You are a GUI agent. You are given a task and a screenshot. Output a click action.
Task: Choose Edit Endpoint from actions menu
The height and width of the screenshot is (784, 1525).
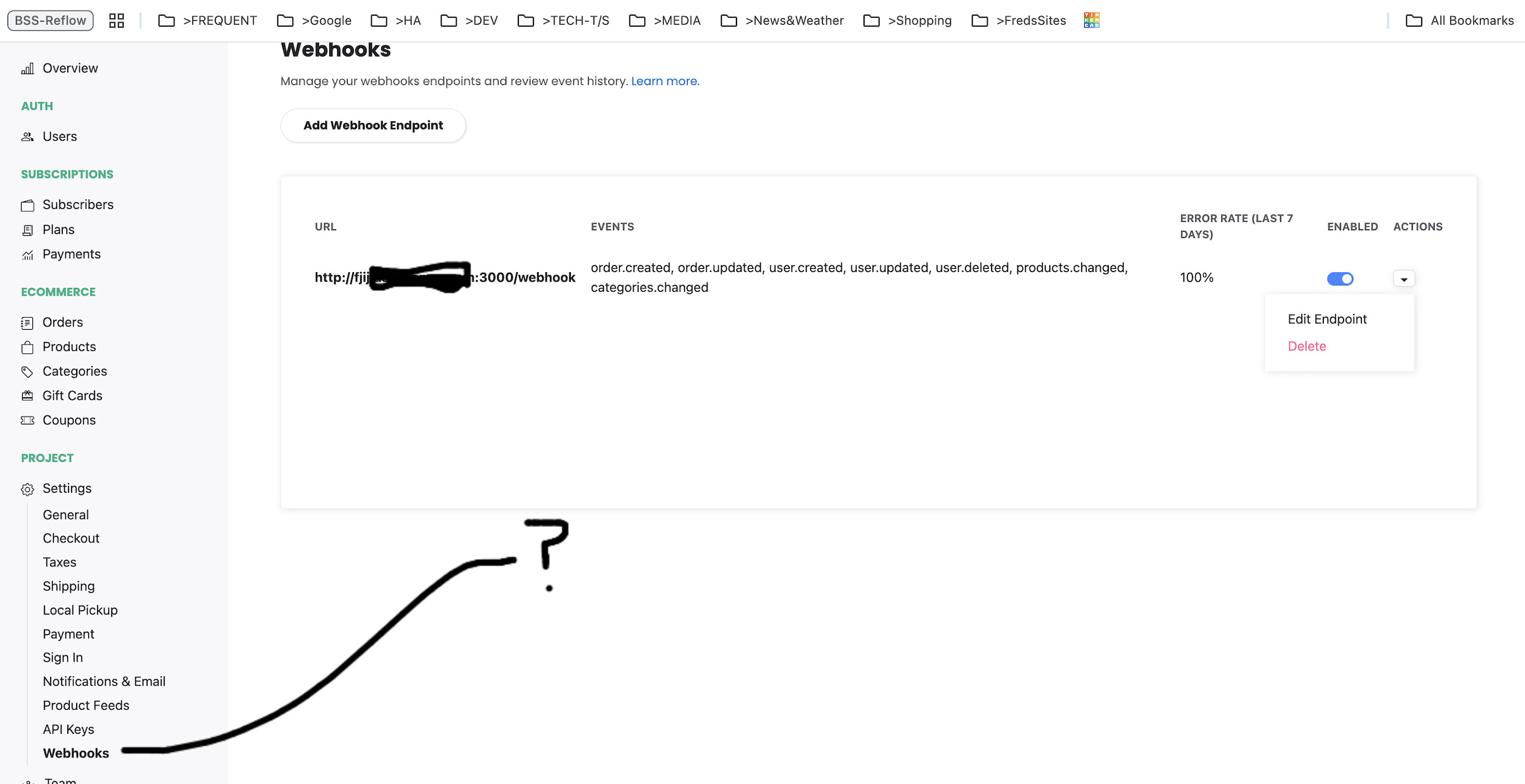click(x=1327, y=319)
